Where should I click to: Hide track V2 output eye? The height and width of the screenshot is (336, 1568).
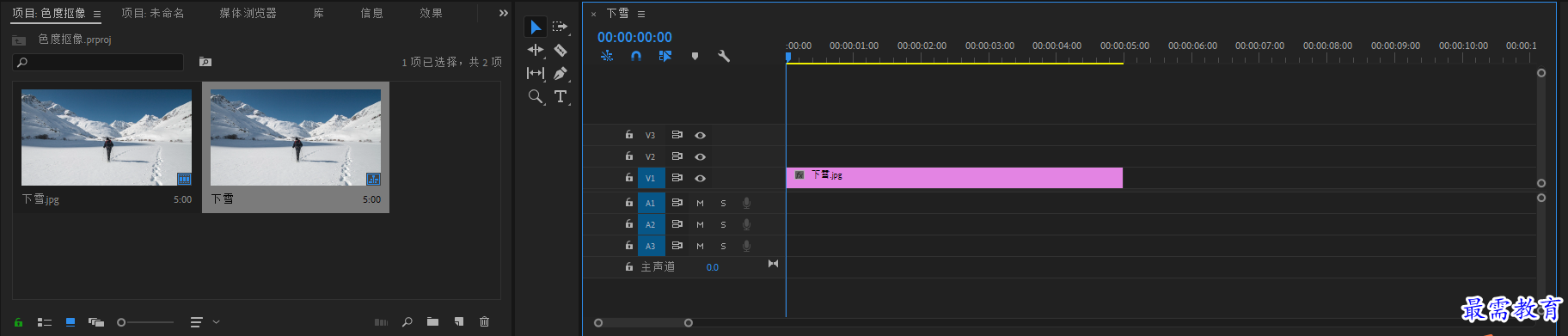[x=701, y=156]
